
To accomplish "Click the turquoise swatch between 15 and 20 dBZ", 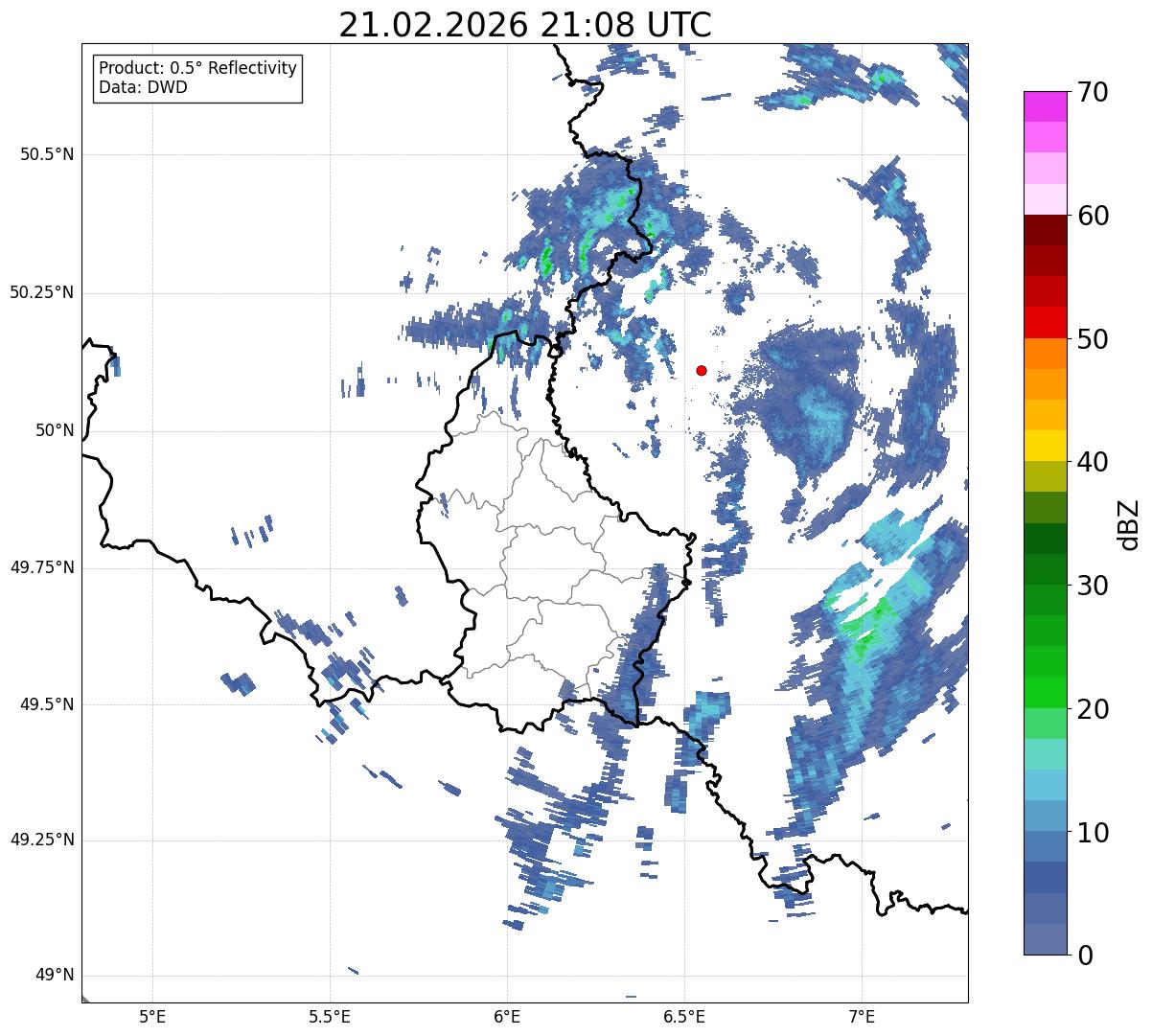I will click(1046, 754).
